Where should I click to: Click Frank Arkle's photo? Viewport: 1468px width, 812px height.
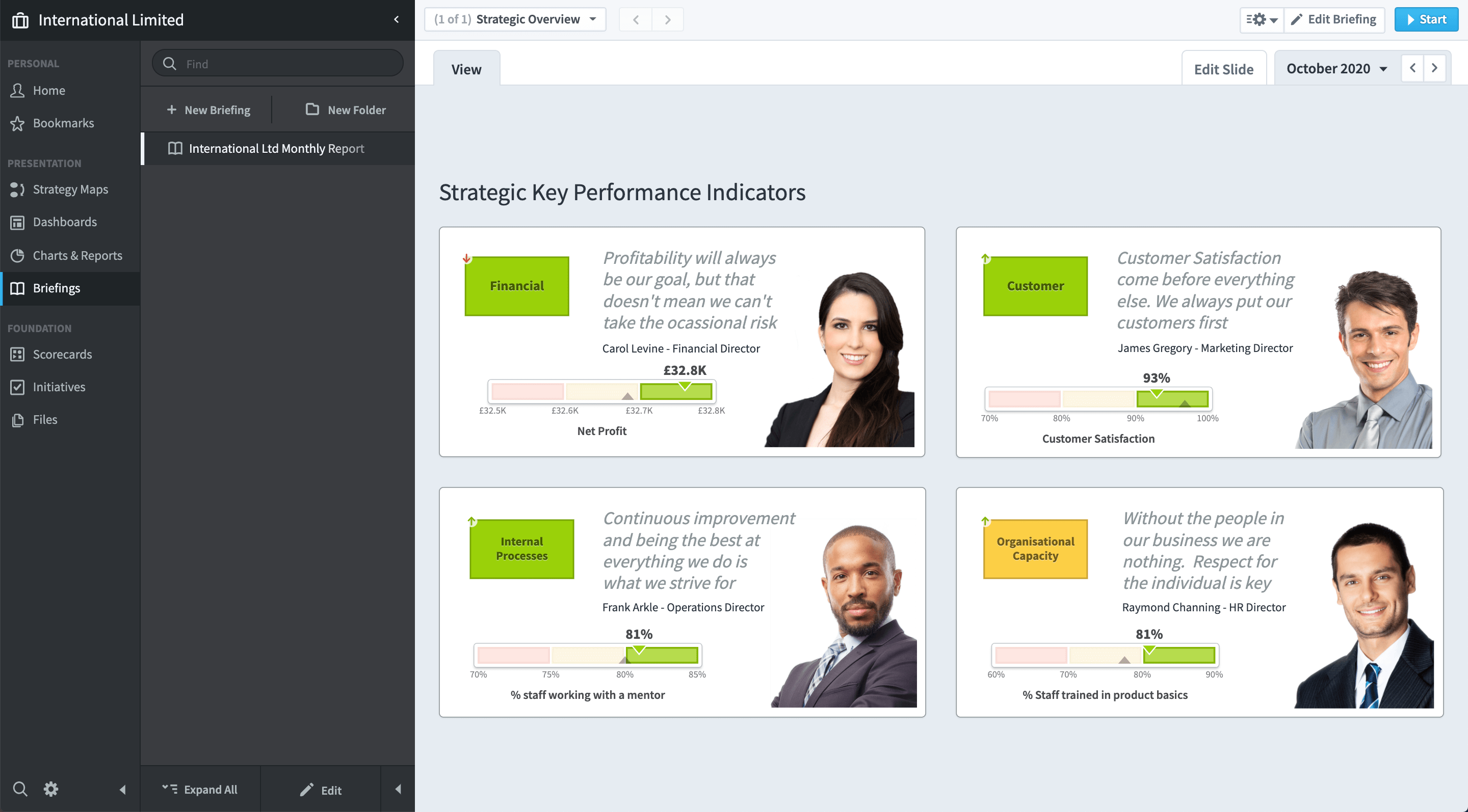point(844,616)
